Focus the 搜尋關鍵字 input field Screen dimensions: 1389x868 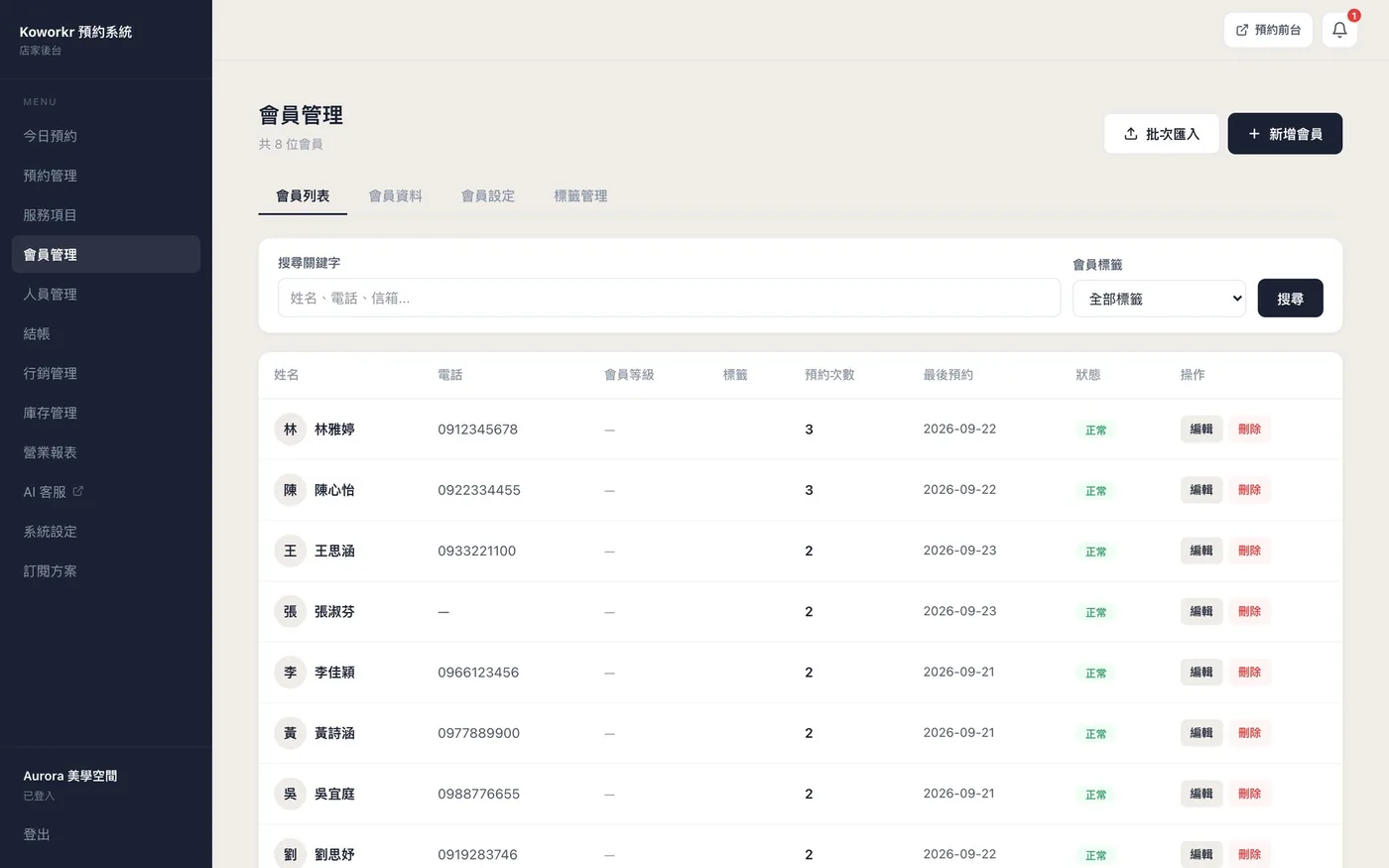click(x=669, y=298)
